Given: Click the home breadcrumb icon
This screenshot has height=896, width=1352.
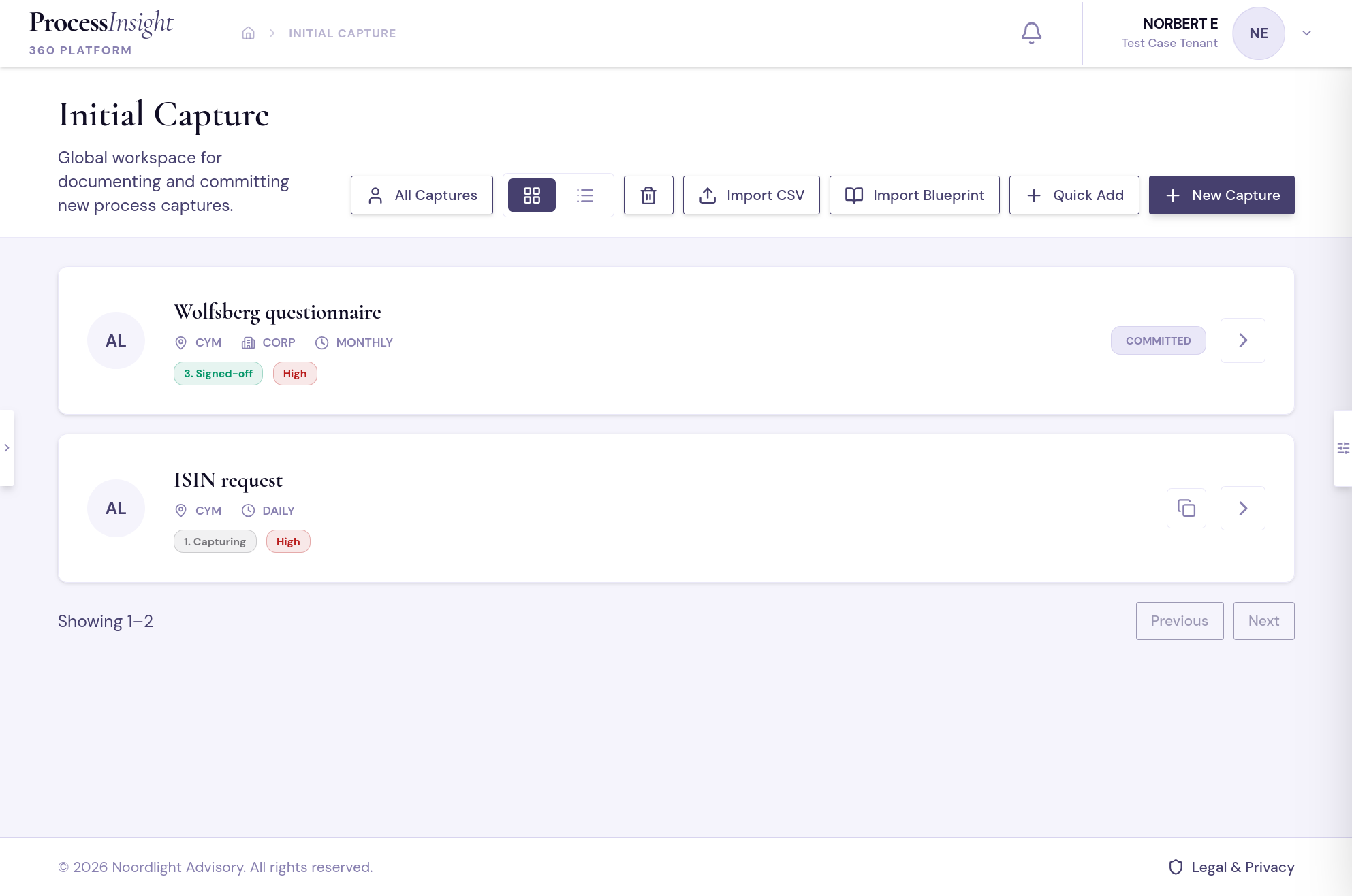Looking at the screenshot, I should 248,33.
